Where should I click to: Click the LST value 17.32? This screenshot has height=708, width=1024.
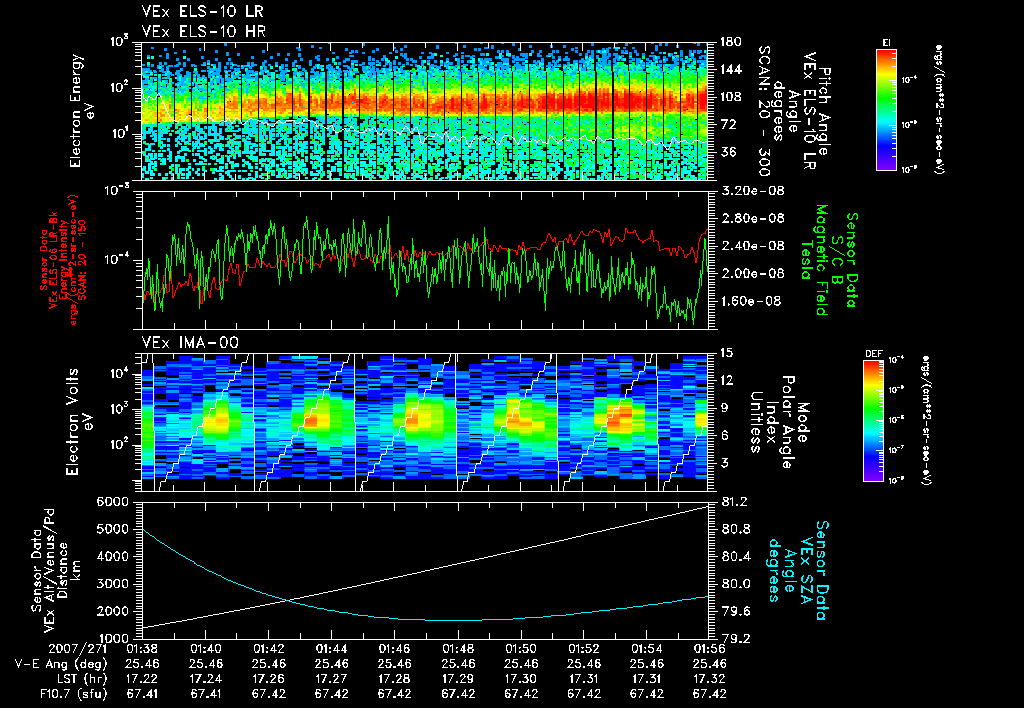[710, 679]
